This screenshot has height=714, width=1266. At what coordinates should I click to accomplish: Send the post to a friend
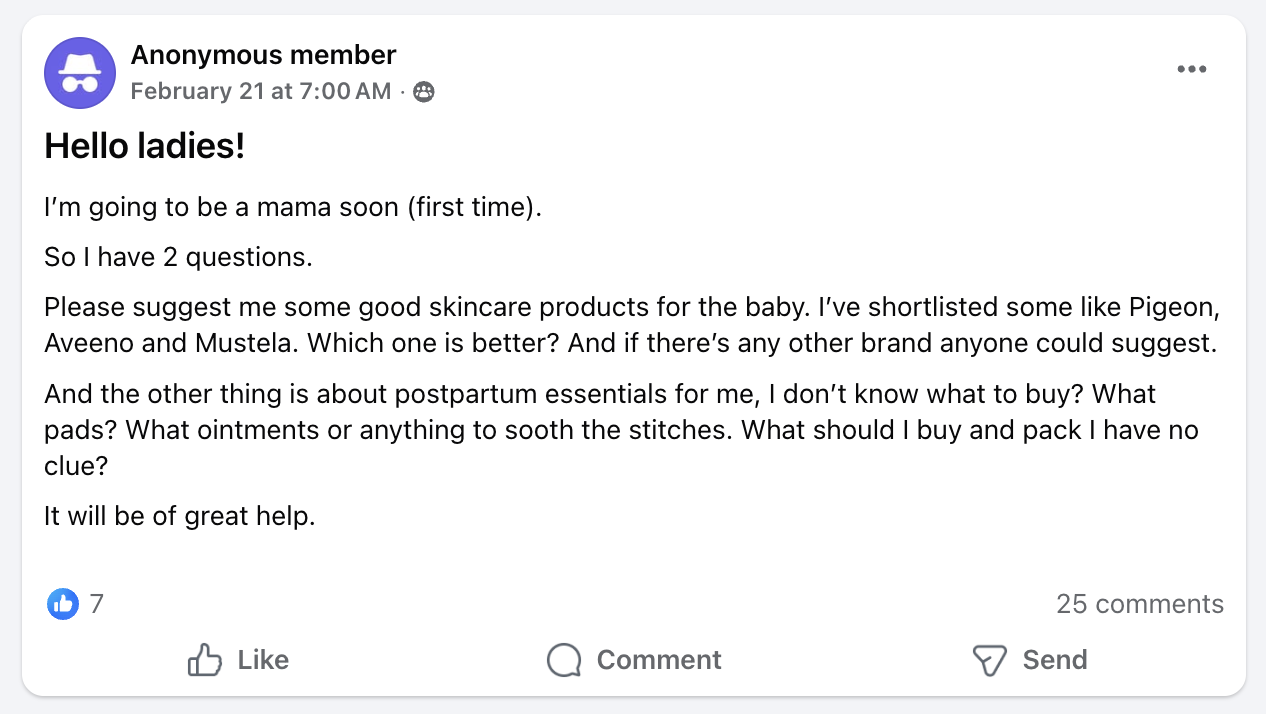tap(1029, 660)
